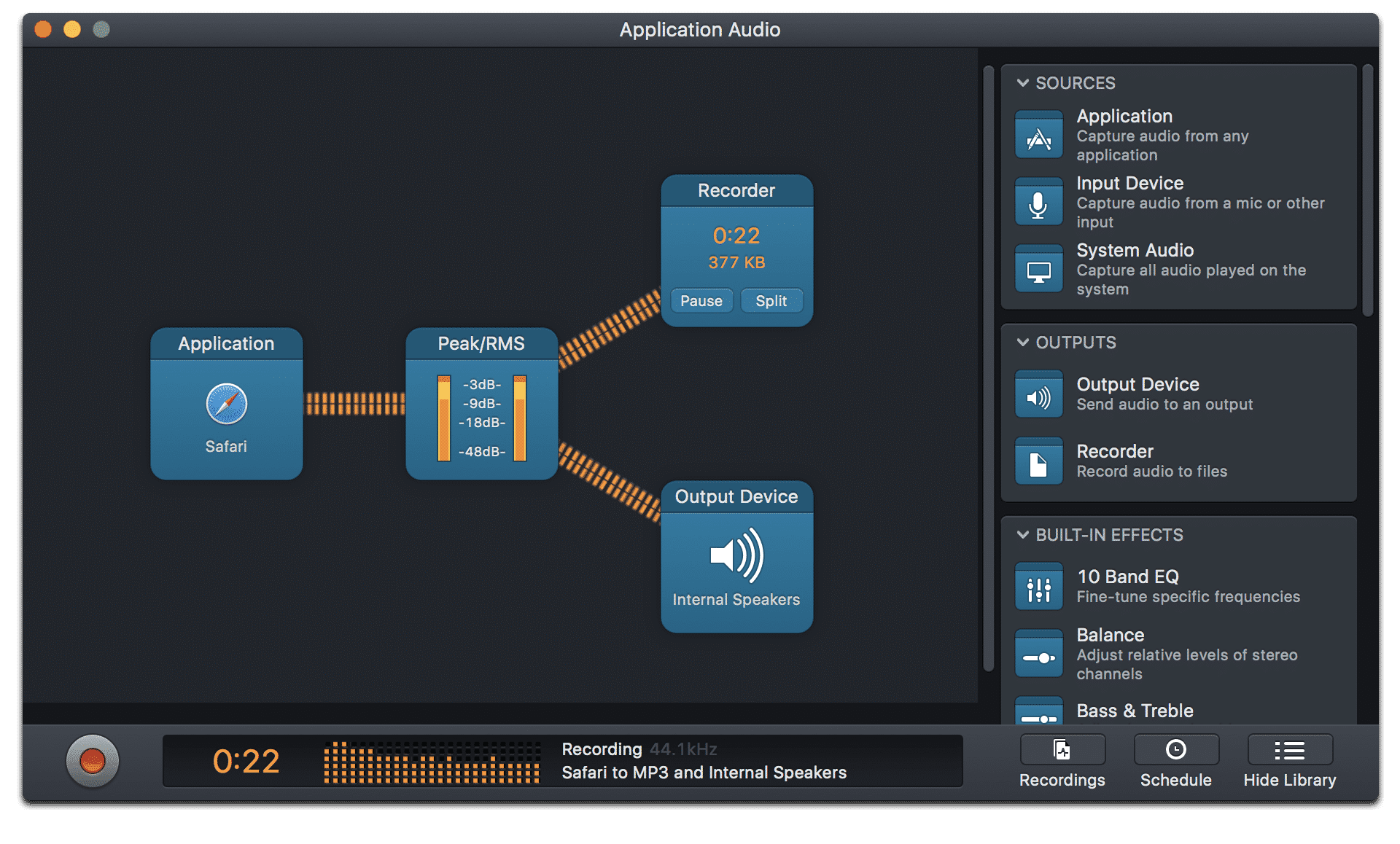Collapse the BUILT-IN EFFECTS section
1400x844 pixels.
(x=1023, y=535)
